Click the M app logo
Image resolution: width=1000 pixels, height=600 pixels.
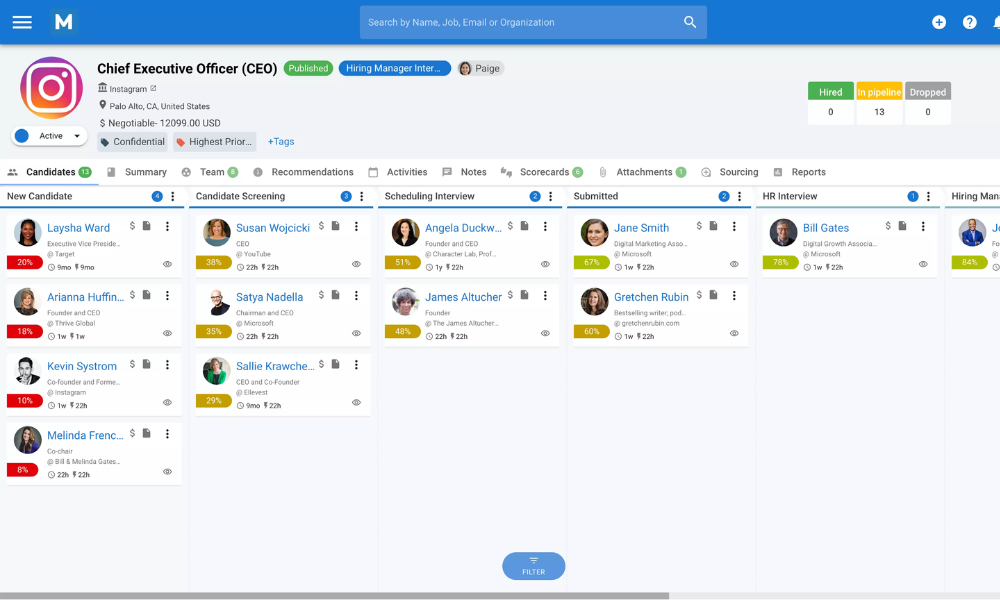(x=64, y=22)
